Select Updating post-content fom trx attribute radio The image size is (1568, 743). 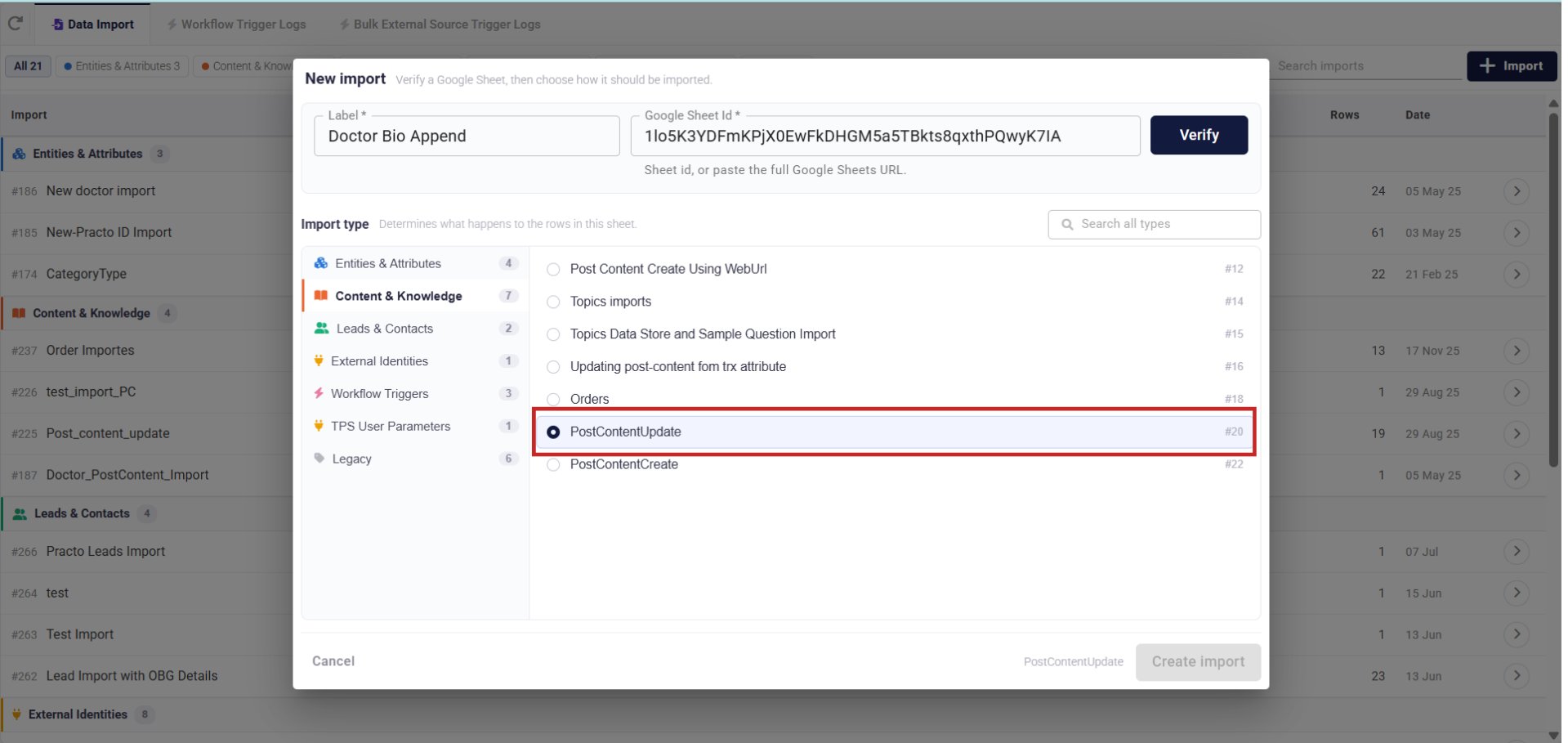coord(553,367)
